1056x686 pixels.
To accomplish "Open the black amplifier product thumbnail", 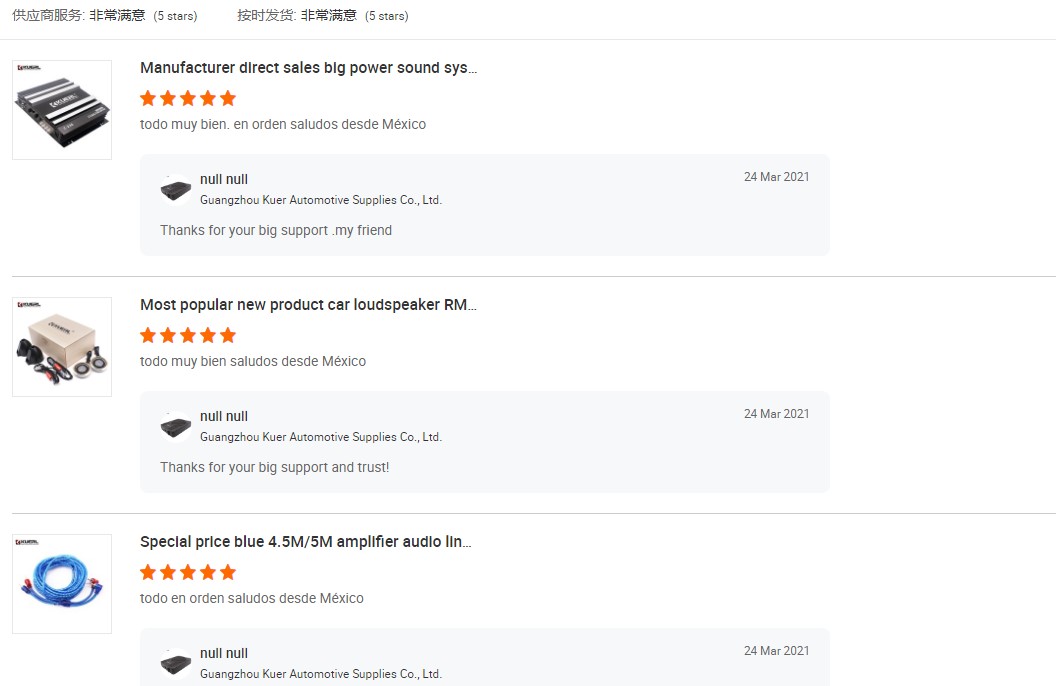I will click(x=62, y=110).
